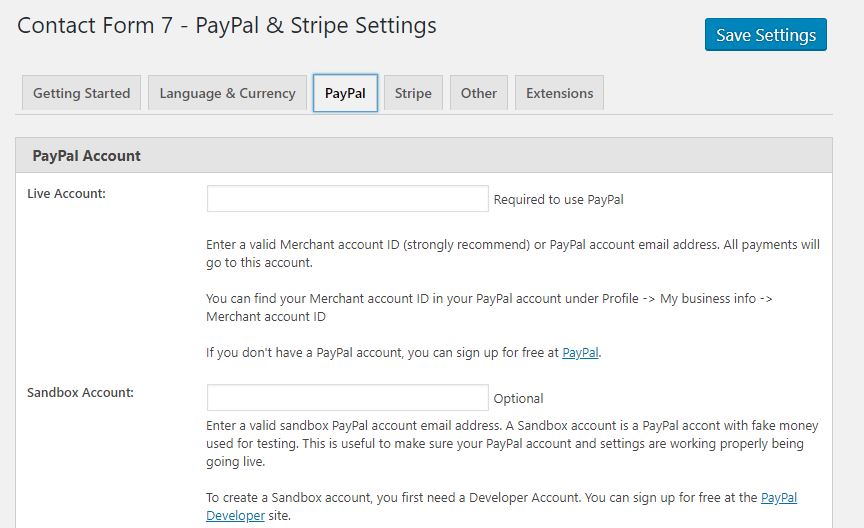Go to the Stripe settings tab
Screen dimensions: 864x528
click(413, 93)
